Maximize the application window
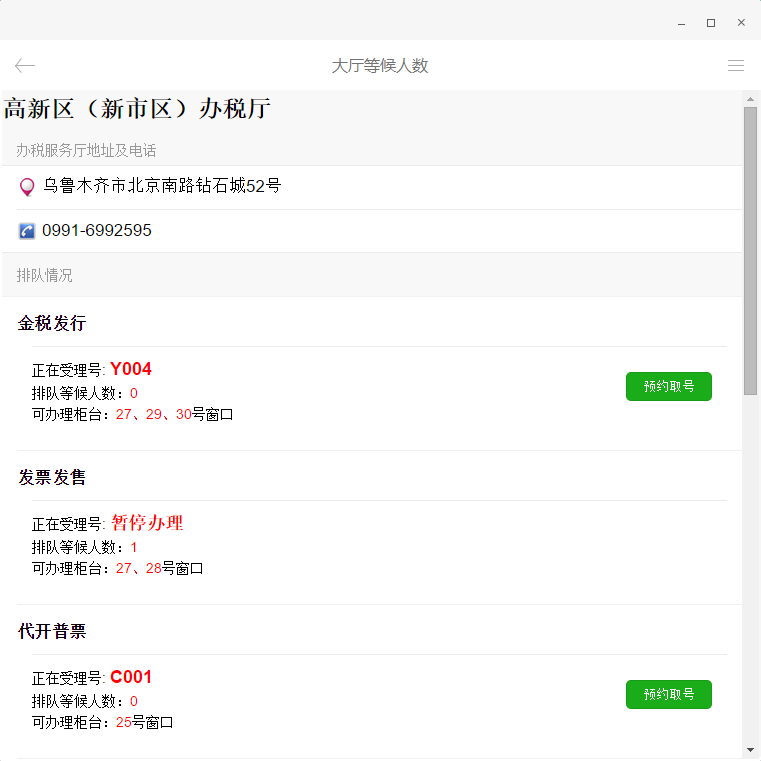This screenshot has height=761, width=761. pyautogui.click(x=711, y=22)
